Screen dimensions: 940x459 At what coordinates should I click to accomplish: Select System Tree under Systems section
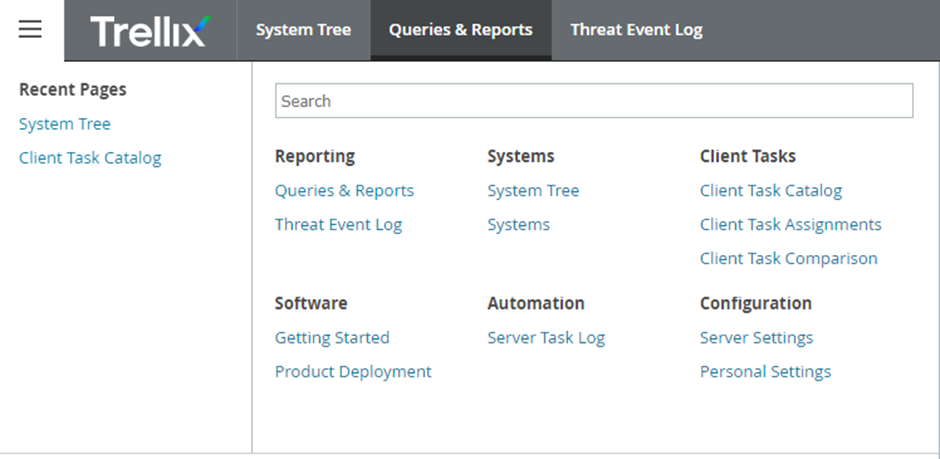(x=533, y=191)
